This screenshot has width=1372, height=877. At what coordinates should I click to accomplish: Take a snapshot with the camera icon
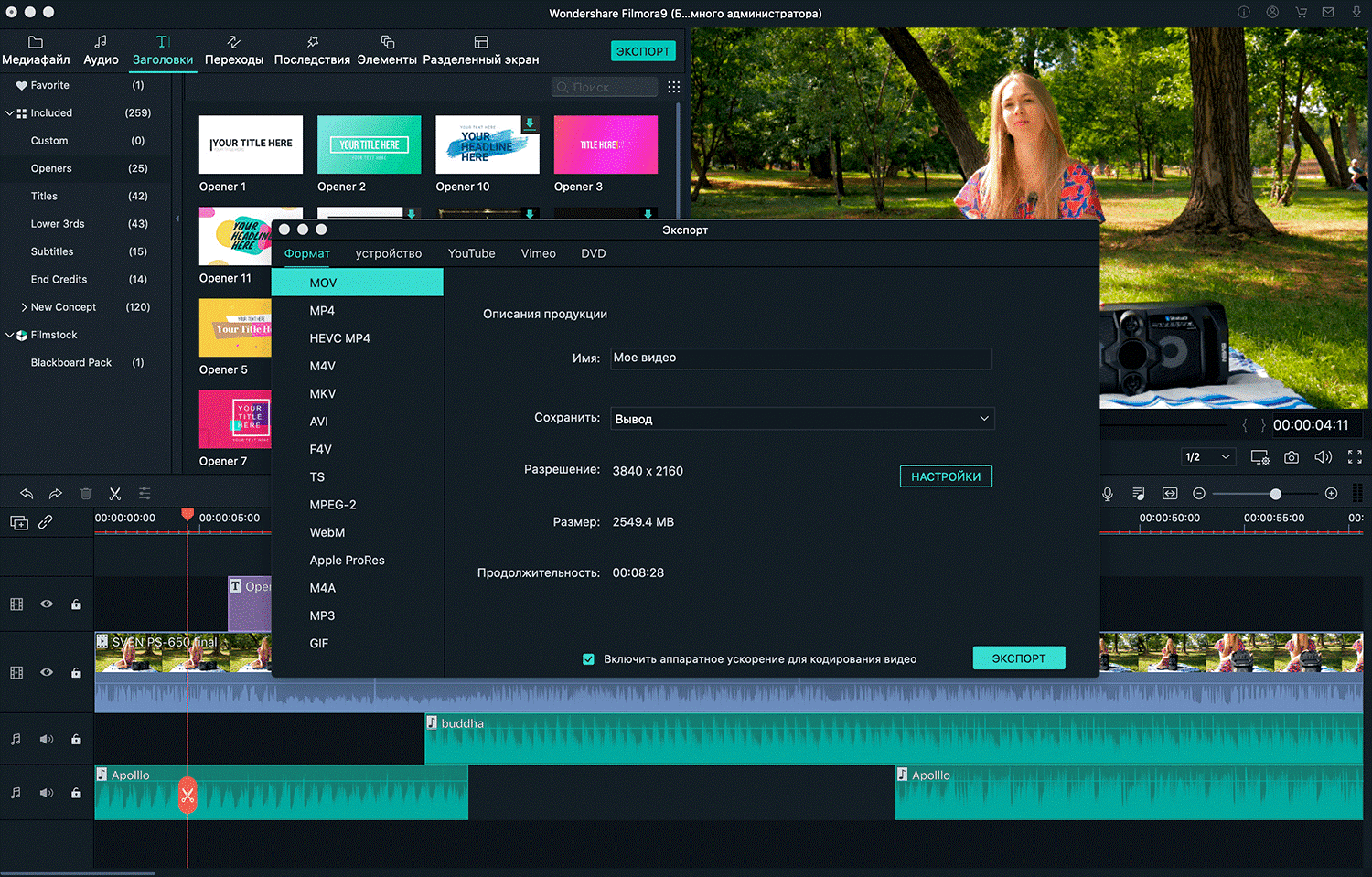pyautogui.click(x=1292, y=457)
